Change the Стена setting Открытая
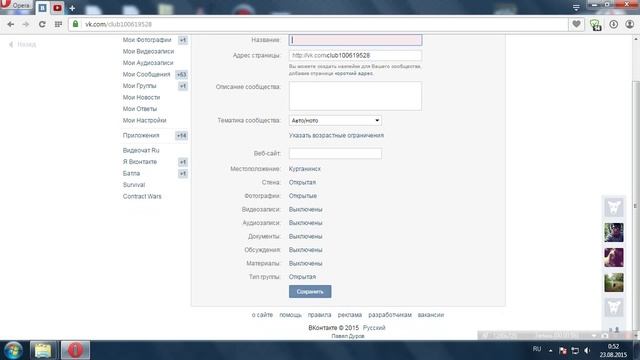The width and height of the screenshot is (640, 360). [x=302, y=182]
